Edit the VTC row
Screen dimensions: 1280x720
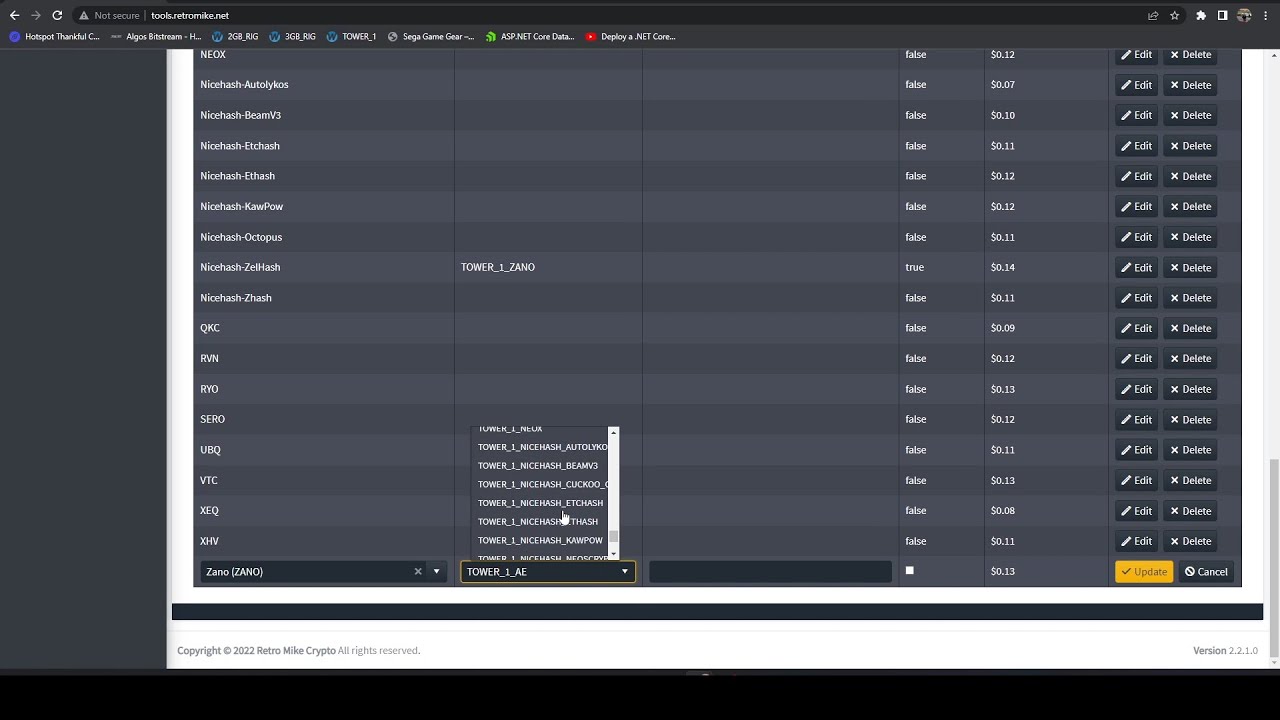tap(1136, 480)
